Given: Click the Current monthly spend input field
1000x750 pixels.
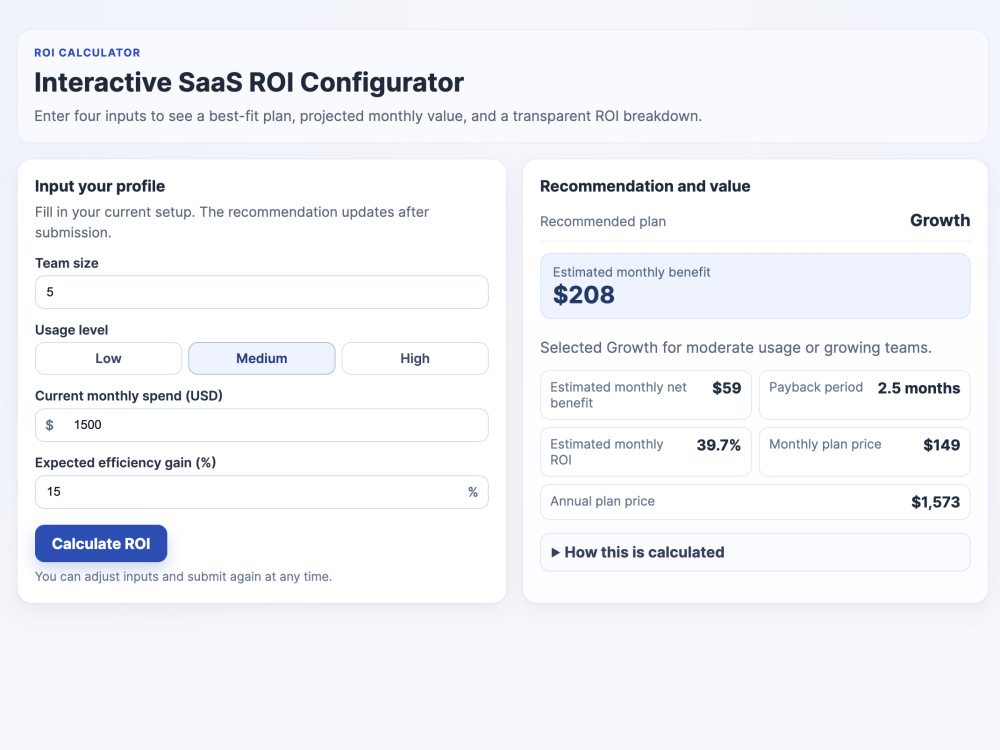Looking at the screenshot, I should click(261, 425).
